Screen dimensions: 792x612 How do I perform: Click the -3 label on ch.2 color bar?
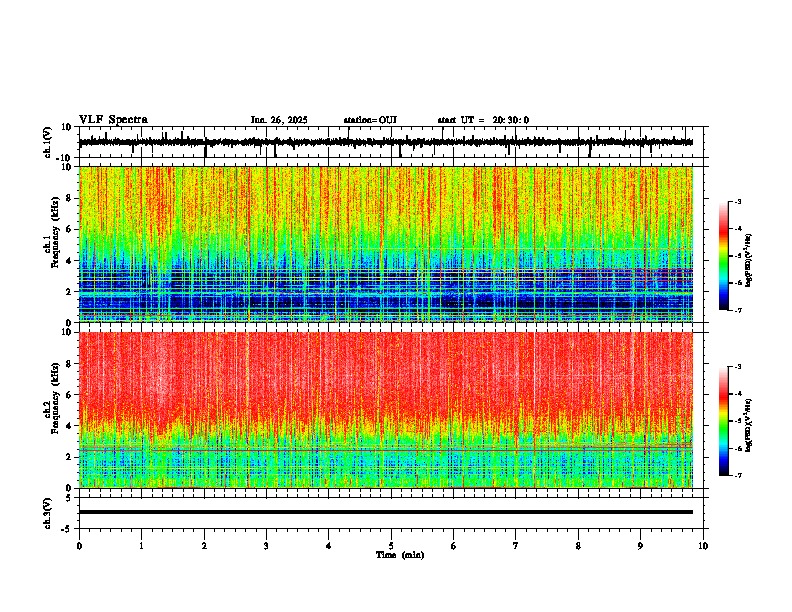pyautogui.click(x=737, y=367)
